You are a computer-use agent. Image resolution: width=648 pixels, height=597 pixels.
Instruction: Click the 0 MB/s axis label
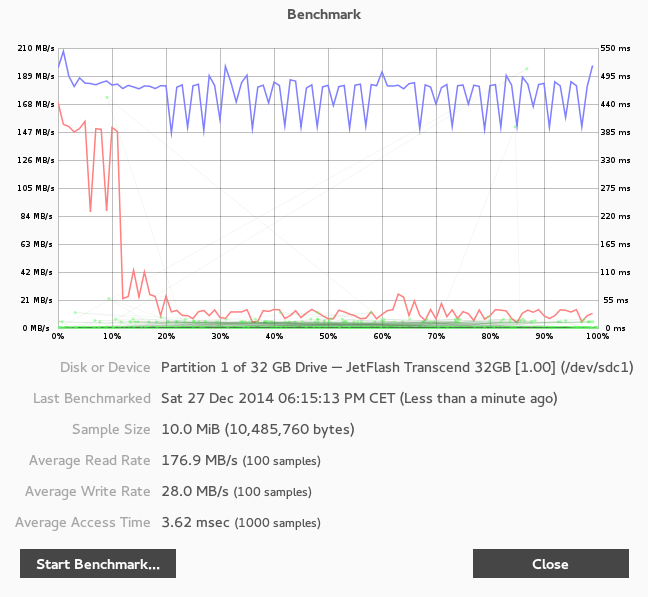pos(38,328)
